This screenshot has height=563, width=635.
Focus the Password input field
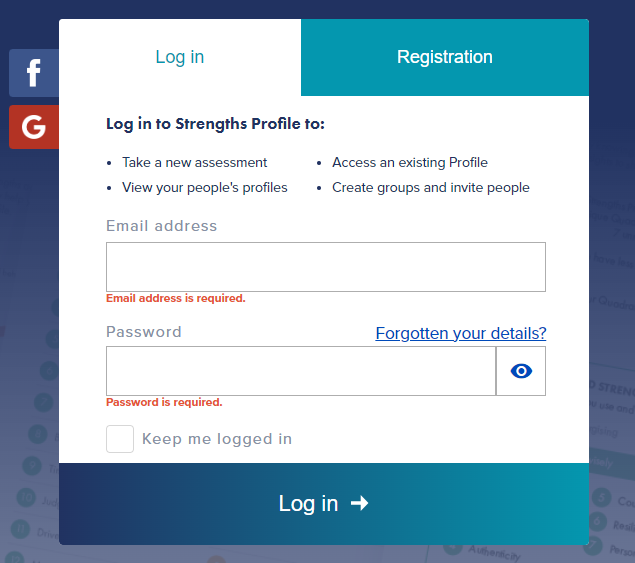301,371
